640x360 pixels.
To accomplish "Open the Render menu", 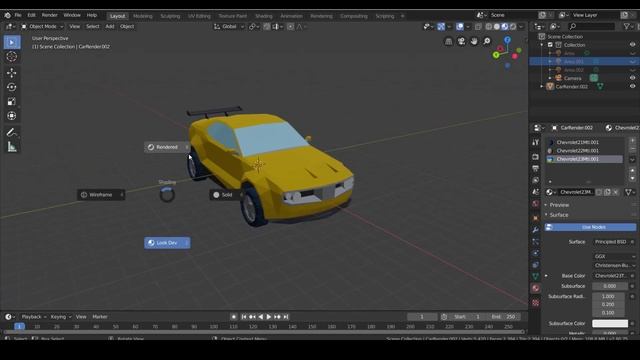I will (50, 15).
